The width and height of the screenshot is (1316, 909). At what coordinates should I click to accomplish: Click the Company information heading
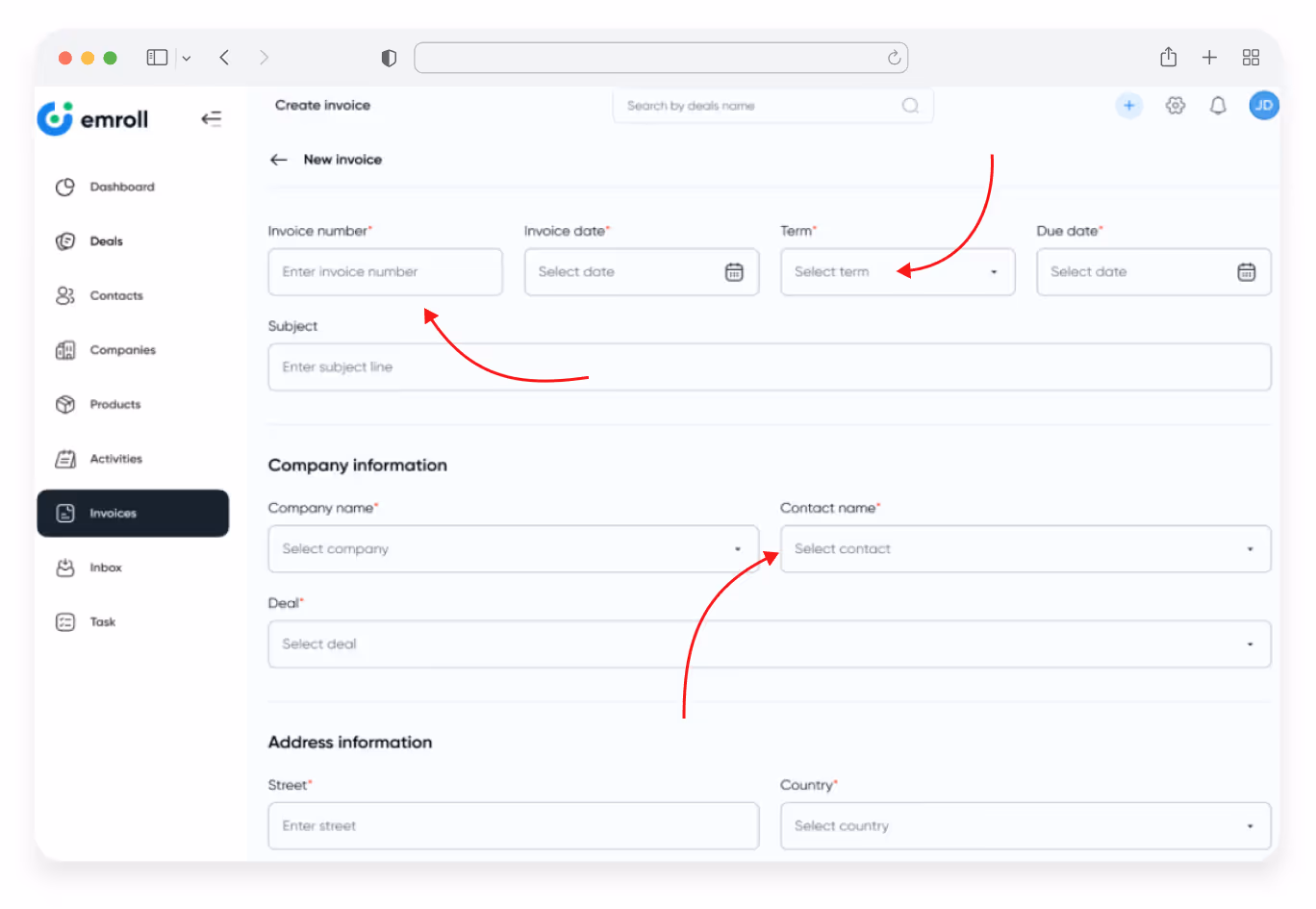click(x=358, y=466)
